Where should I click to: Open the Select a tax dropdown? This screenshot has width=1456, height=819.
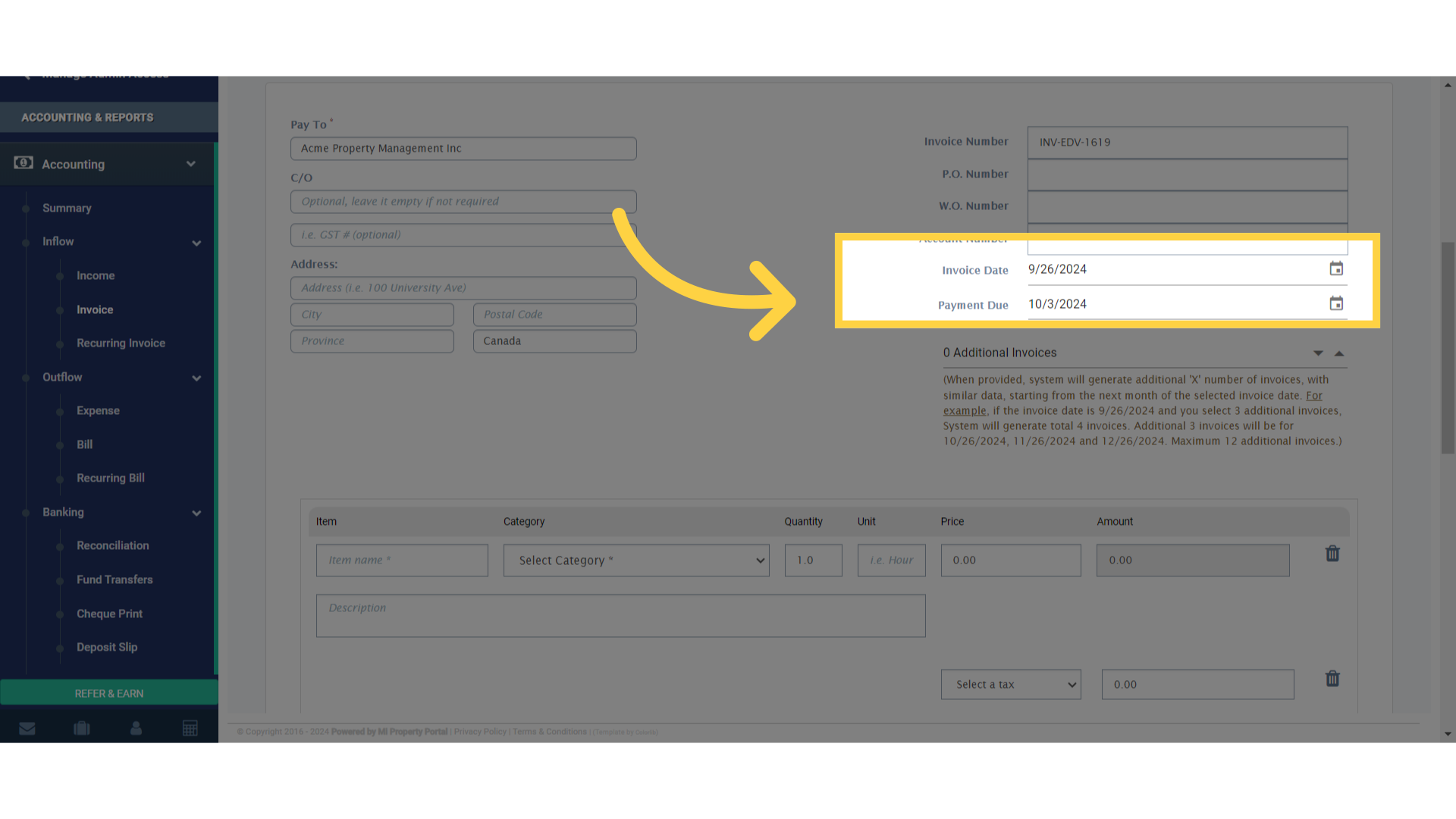pyautogui.click(x=1011, y=685)
